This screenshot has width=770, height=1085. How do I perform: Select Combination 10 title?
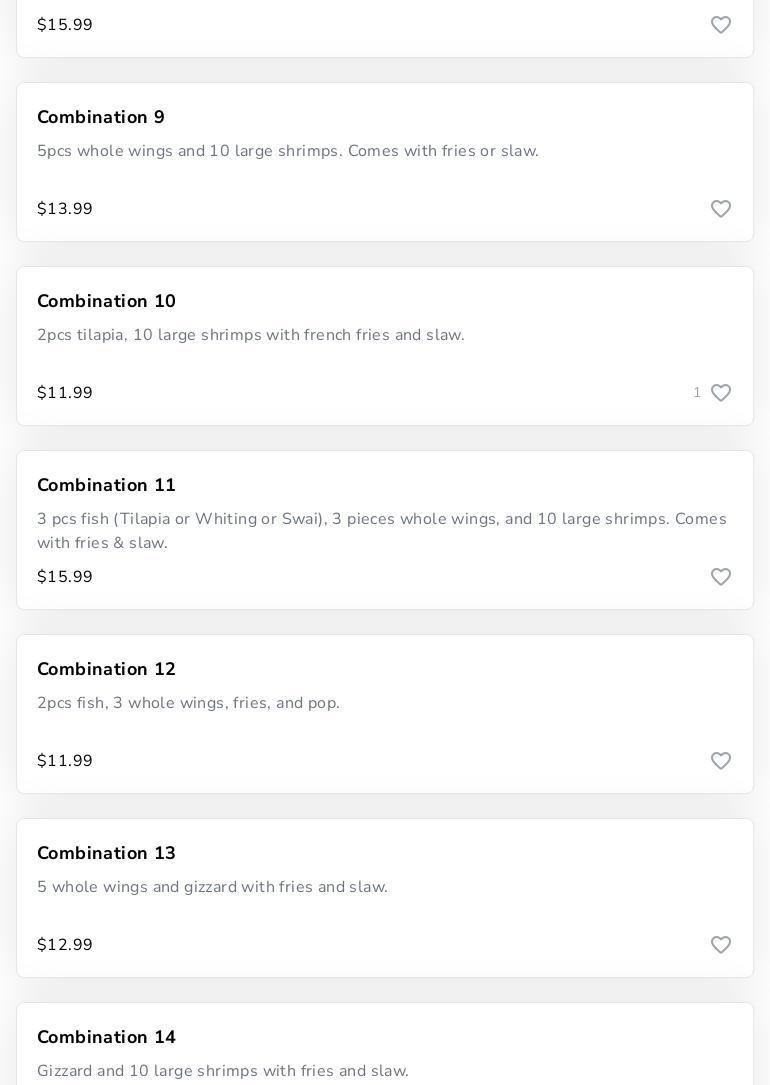106,301
